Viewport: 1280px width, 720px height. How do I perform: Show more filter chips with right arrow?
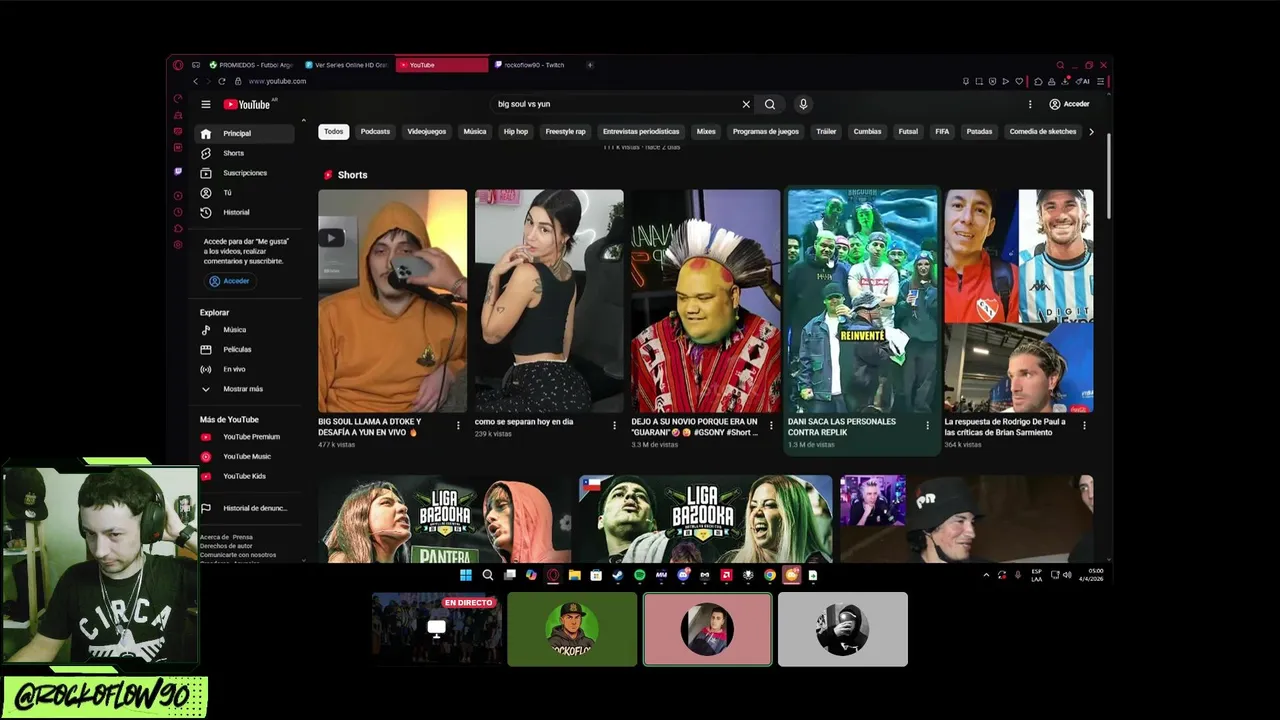pos(1091,131)
